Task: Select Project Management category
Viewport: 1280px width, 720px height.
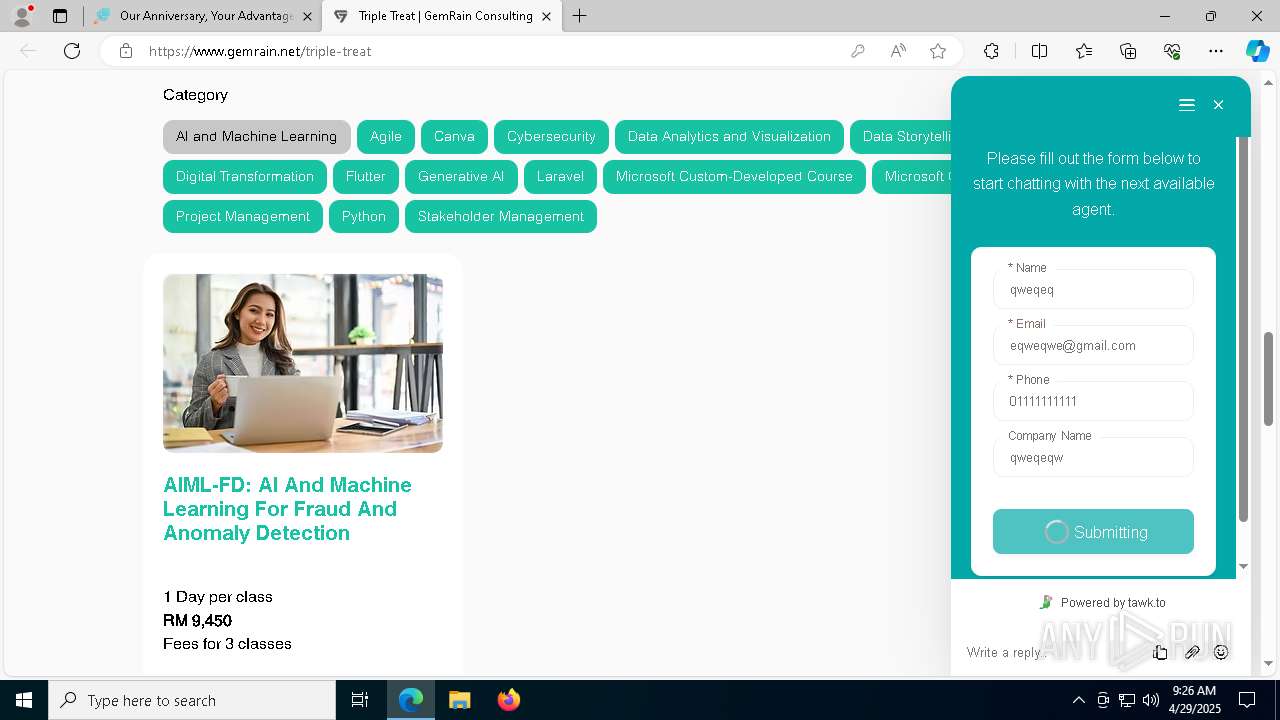Action: click(x=243, y=217)
